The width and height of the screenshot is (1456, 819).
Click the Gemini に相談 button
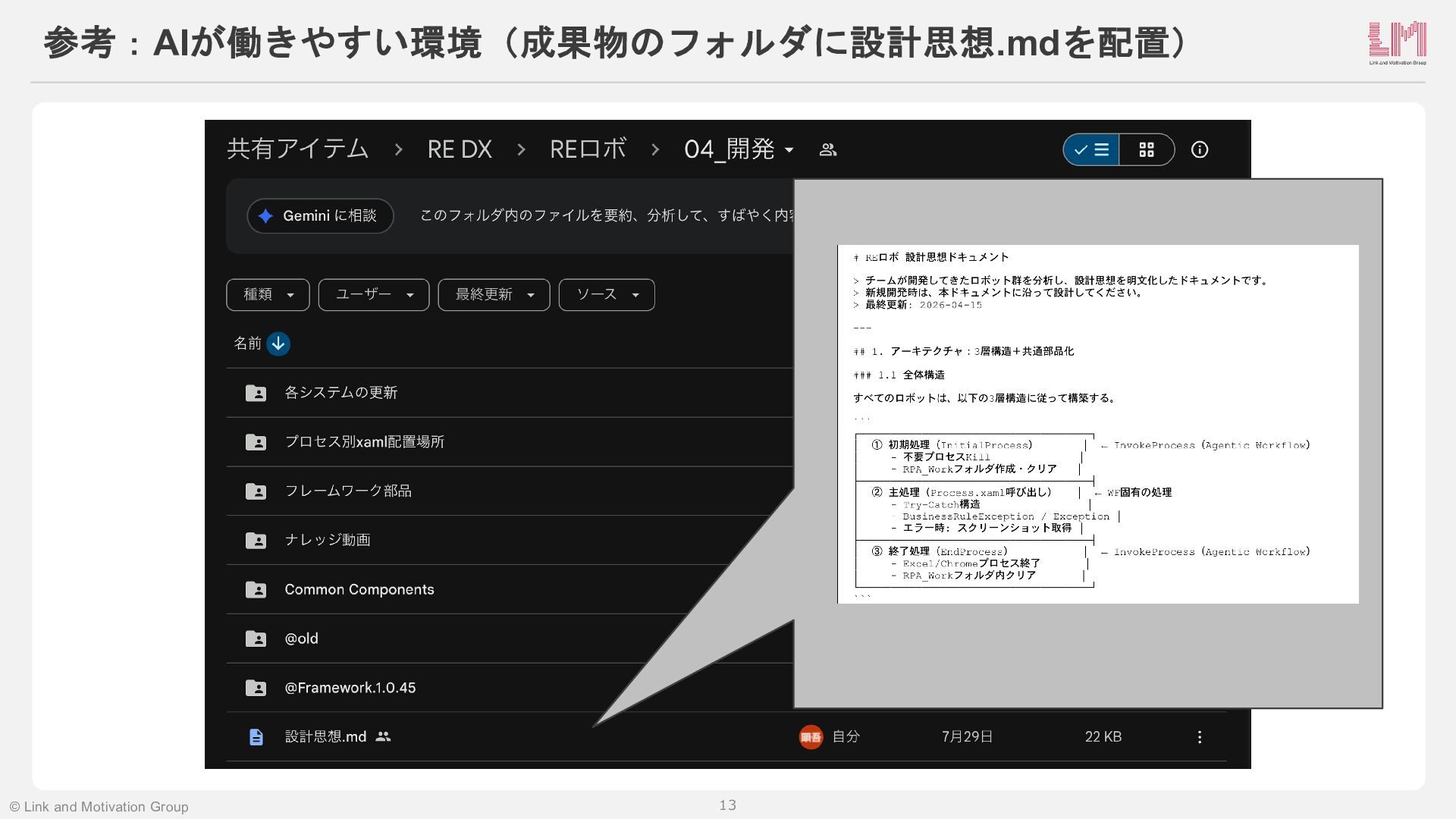pyautogui.click(x=320, y=216)
